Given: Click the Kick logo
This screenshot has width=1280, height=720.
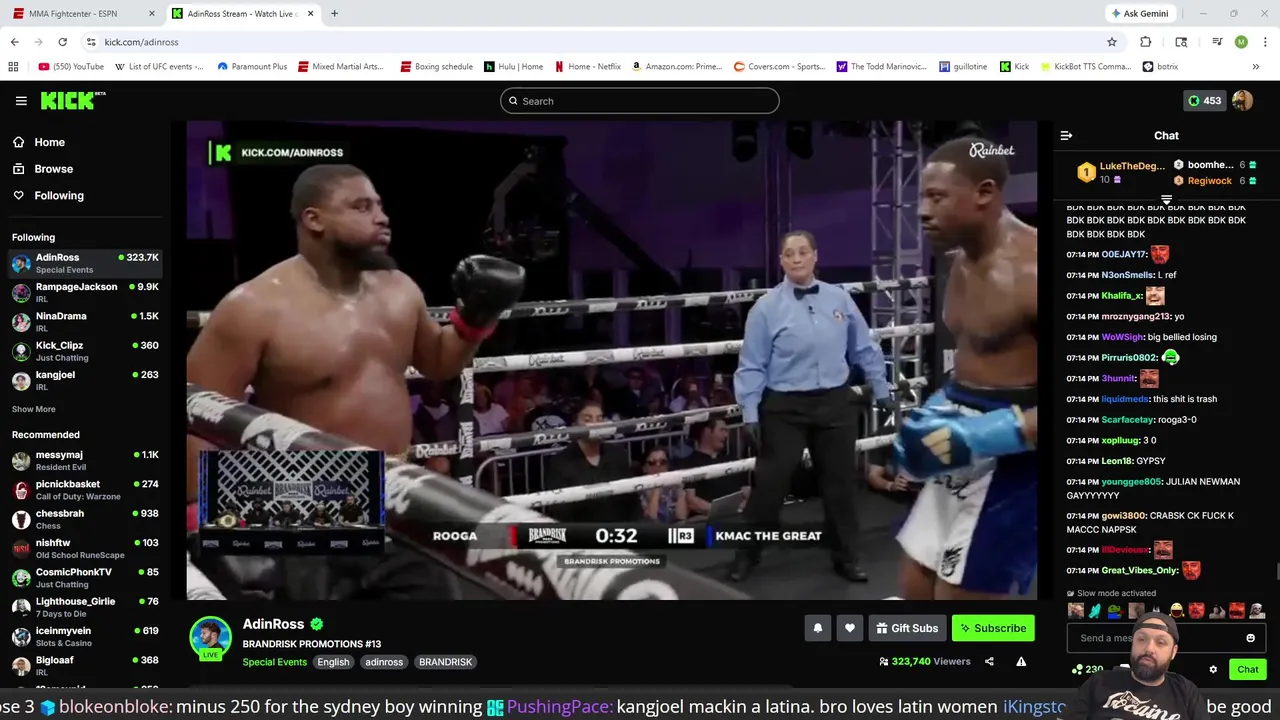Looking at the screenshot, I should tap(72, 100).
